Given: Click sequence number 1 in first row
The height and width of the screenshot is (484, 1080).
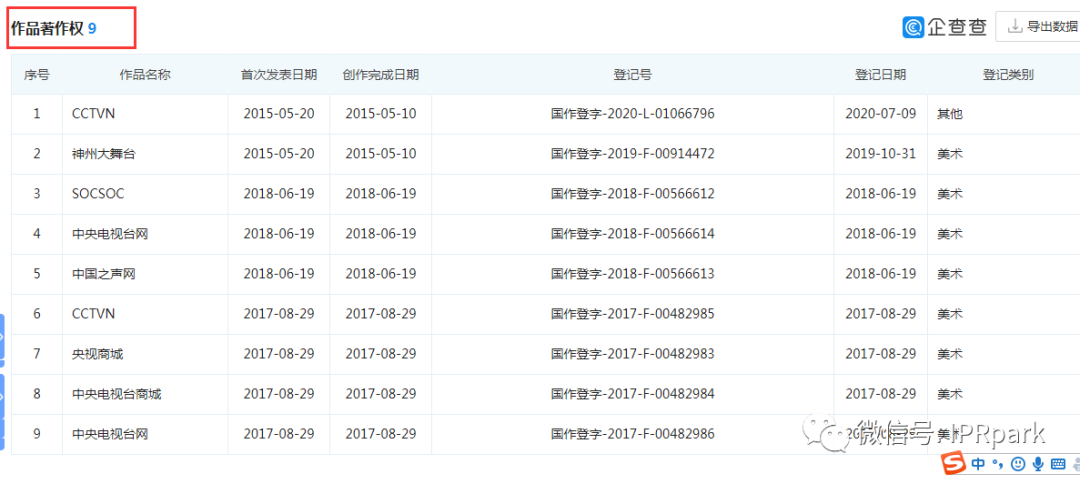Looking at the screenshot, I should [37, 114].
